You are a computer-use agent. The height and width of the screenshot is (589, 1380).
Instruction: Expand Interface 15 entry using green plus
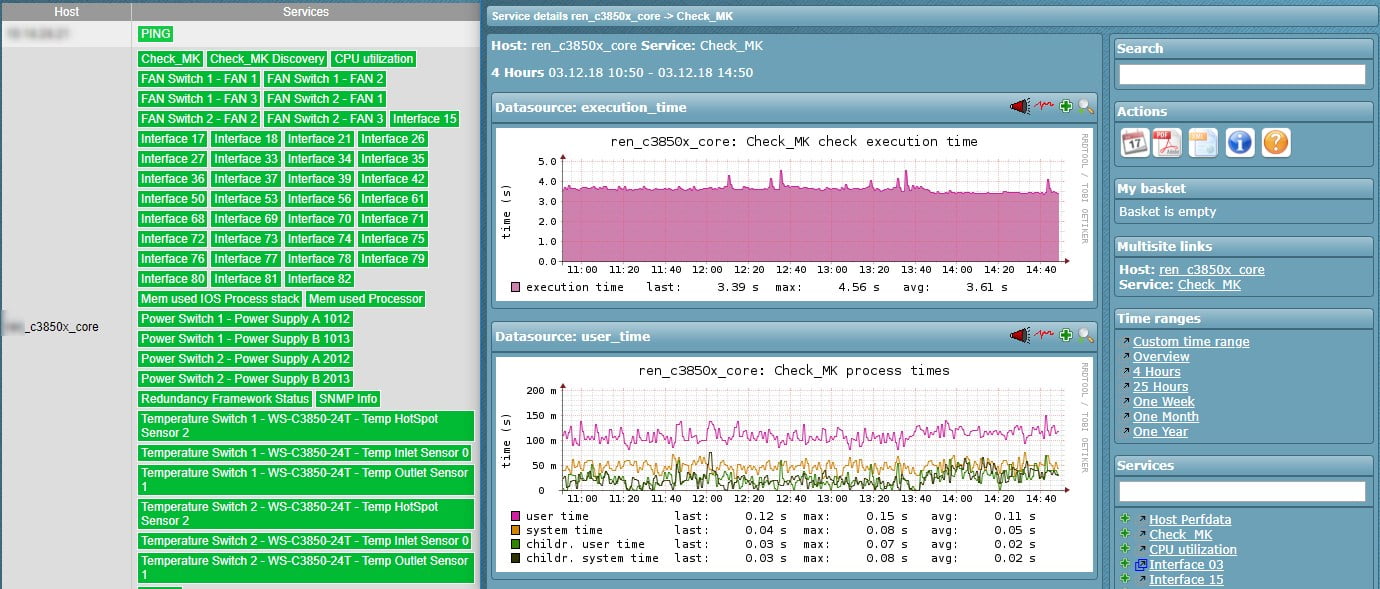1125,579
